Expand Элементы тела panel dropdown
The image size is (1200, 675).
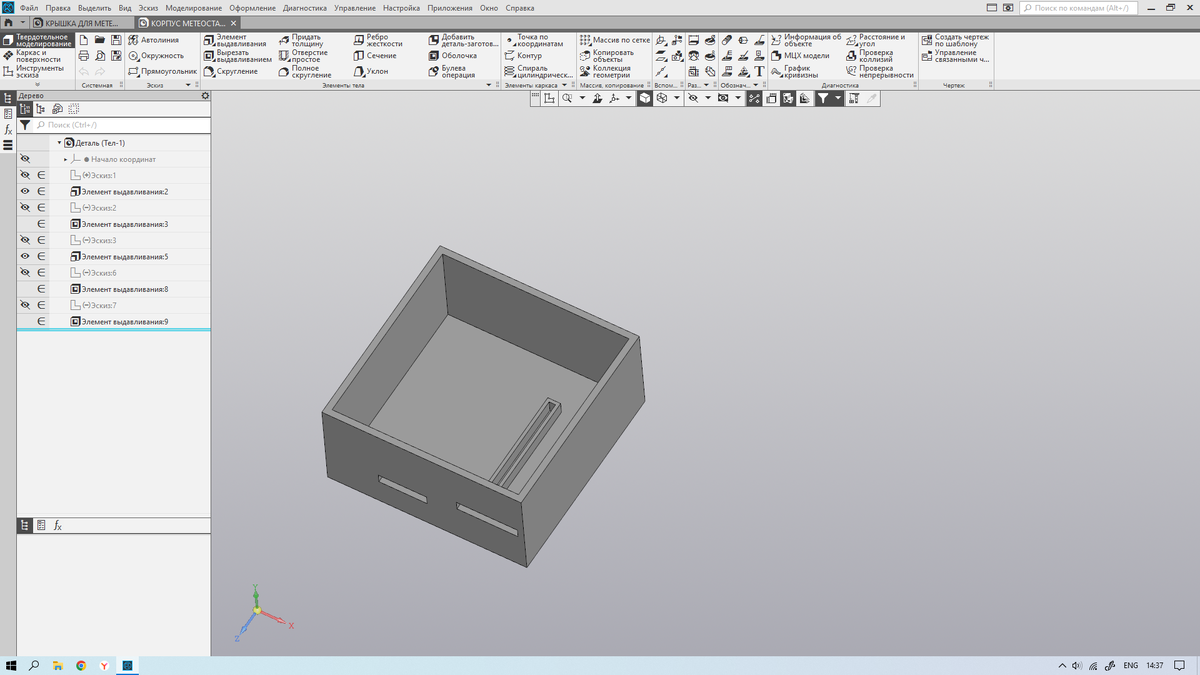pos(489,85)
